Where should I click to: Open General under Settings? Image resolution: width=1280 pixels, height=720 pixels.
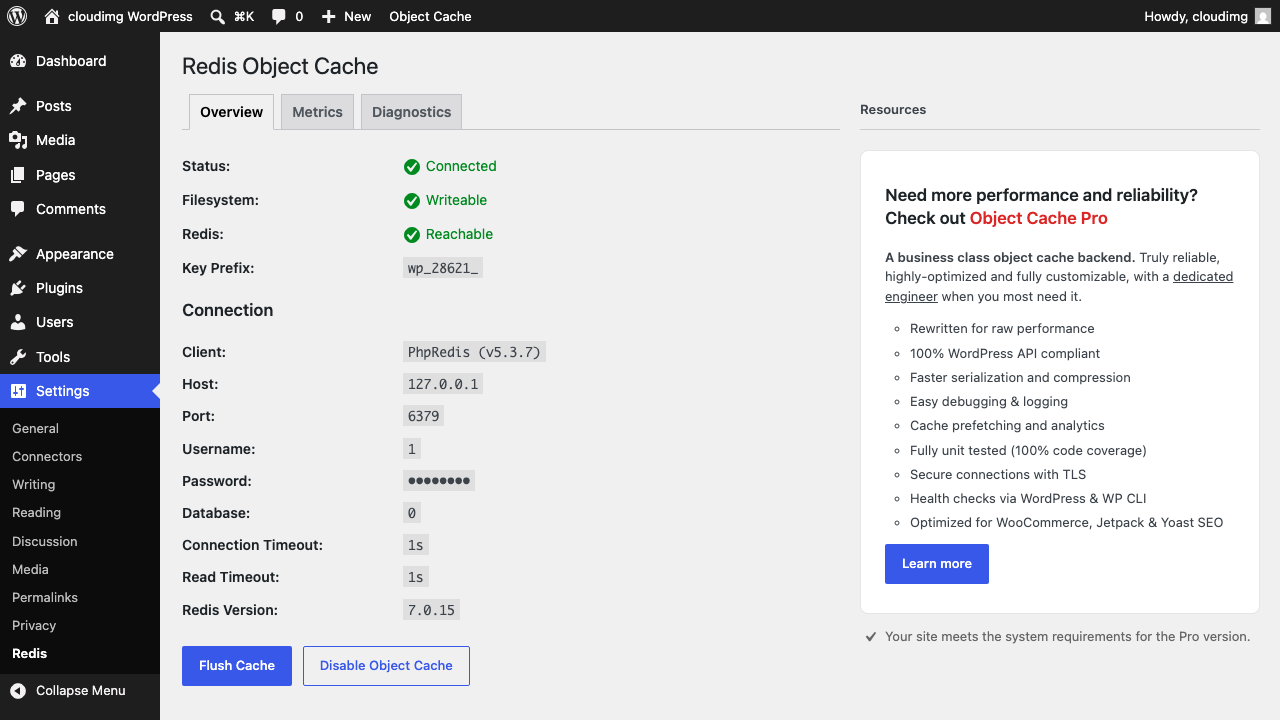35,428
